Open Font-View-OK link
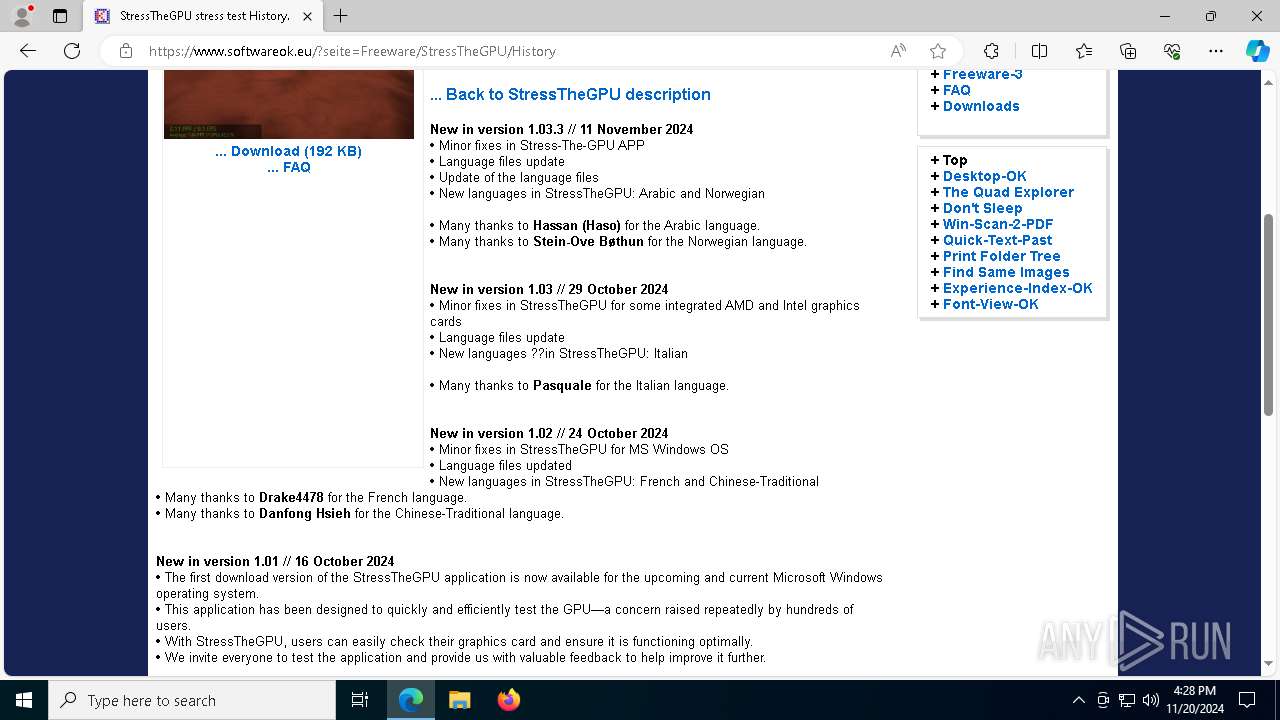The height and width of the screenshot is (720, 1280). click(x=990, y=304)
